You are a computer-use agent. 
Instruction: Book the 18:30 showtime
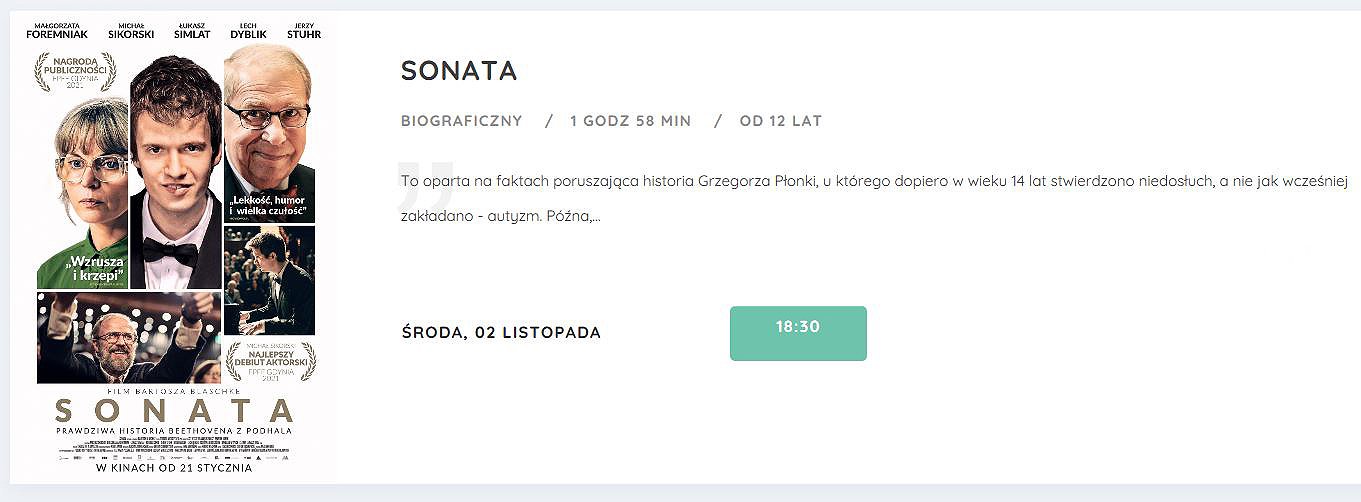tap(798, 333)
